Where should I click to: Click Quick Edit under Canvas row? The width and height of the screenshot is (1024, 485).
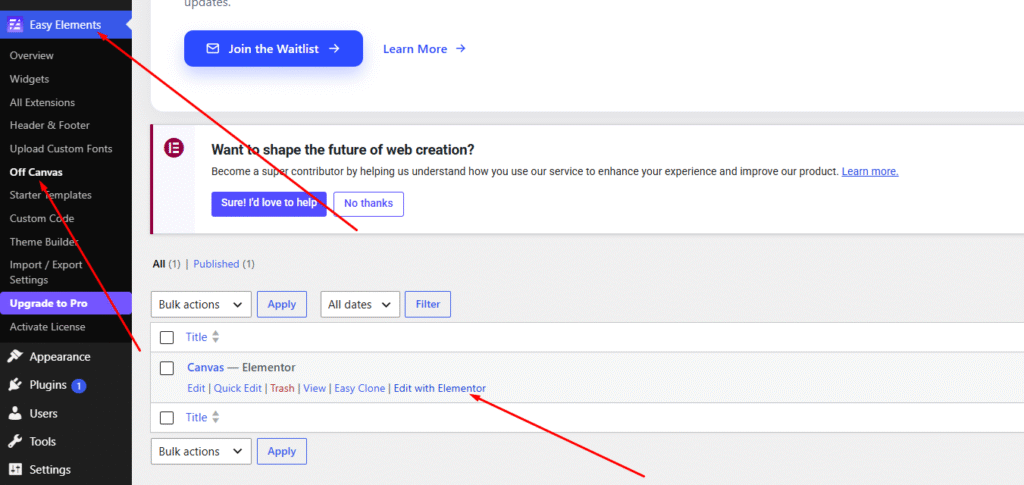238,388
